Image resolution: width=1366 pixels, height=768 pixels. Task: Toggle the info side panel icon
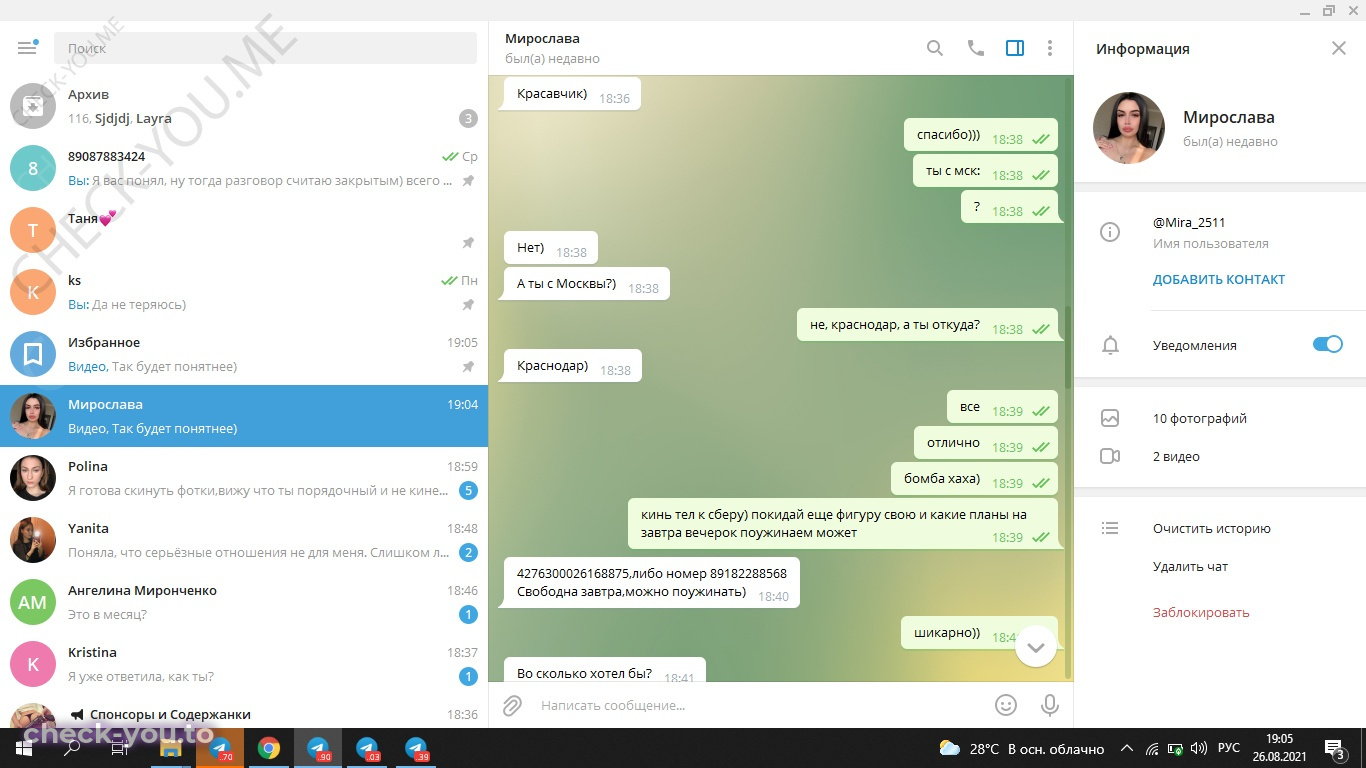pyautogui.click(x=1015, y=48)
